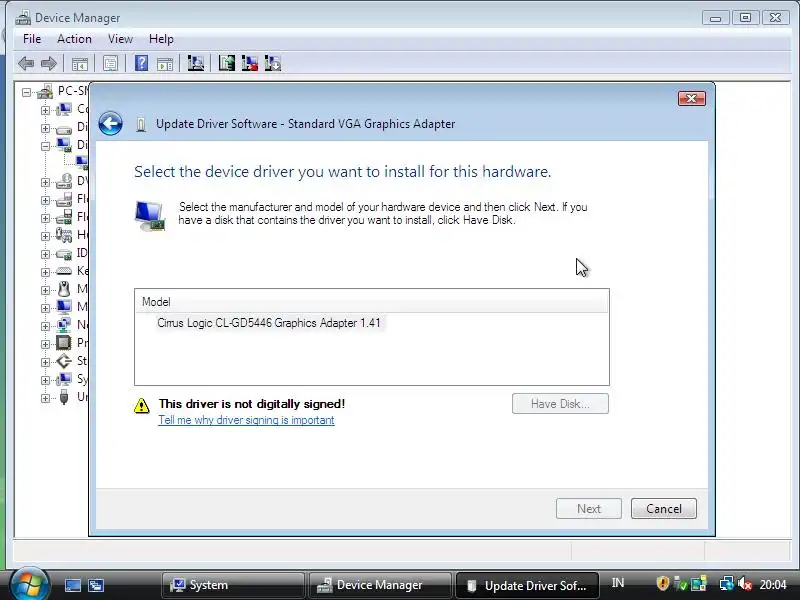Expand the IDE ATA/ATAPI controllers node

tap(45, 254)
